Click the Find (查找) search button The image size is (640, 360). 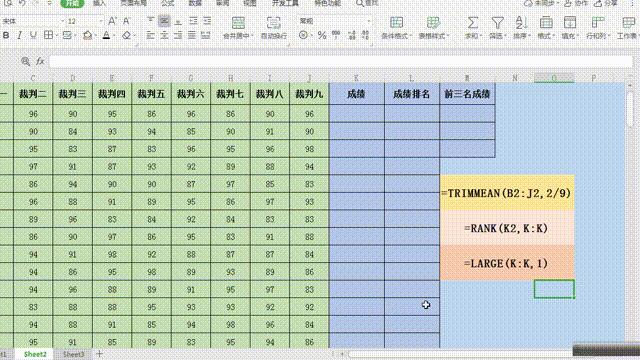tap(367, 3)
